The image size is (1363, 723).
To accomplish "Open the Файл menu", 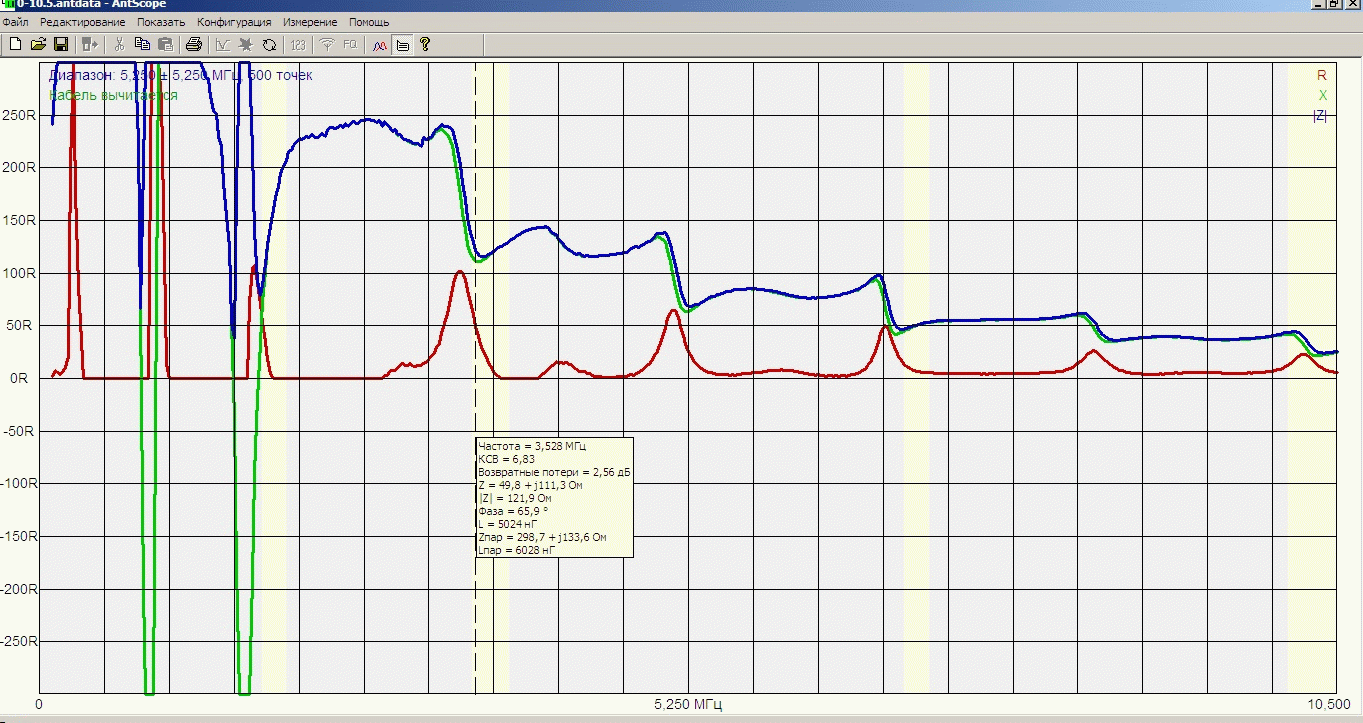I will (16, 22).
